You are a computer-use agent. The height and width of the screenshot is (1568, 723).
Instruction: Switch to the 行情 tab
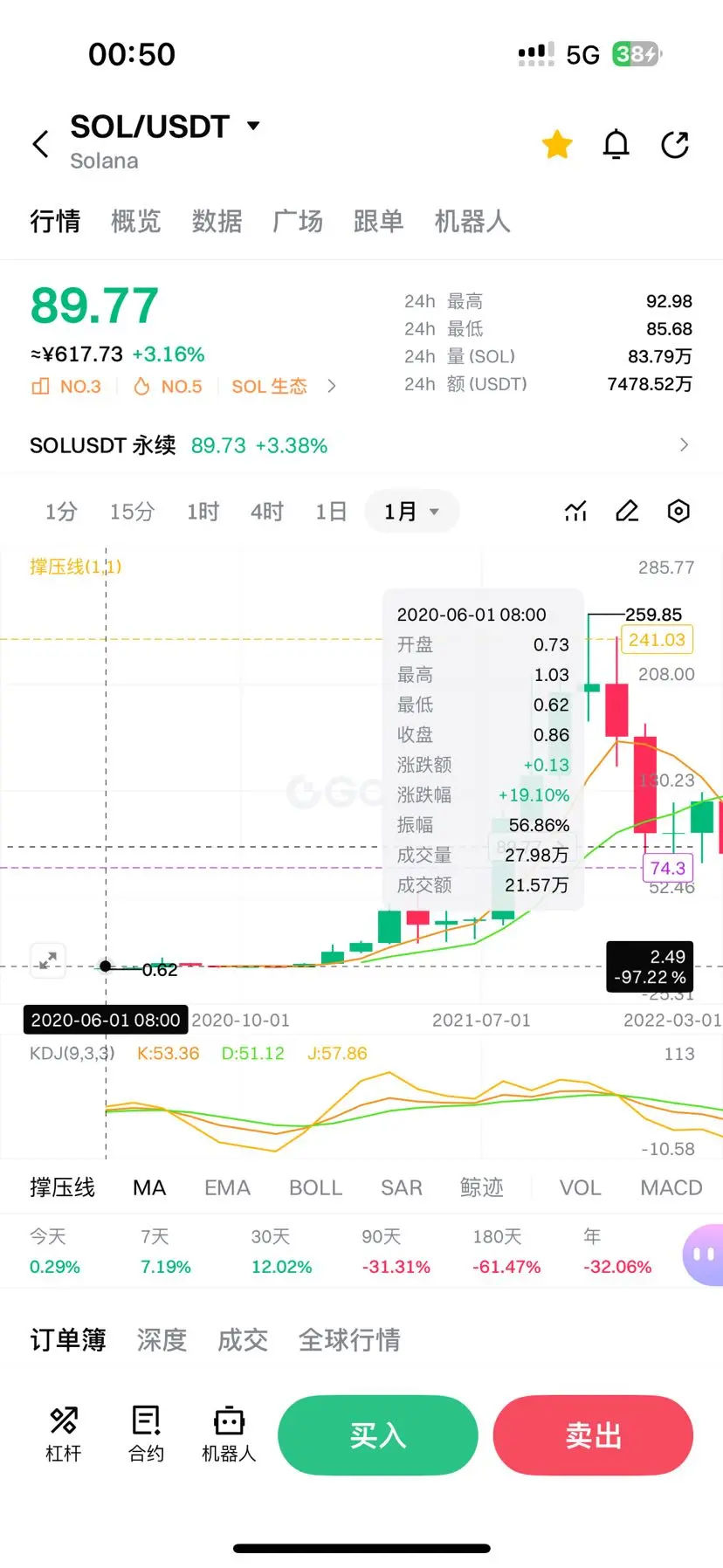pos(55,221)
